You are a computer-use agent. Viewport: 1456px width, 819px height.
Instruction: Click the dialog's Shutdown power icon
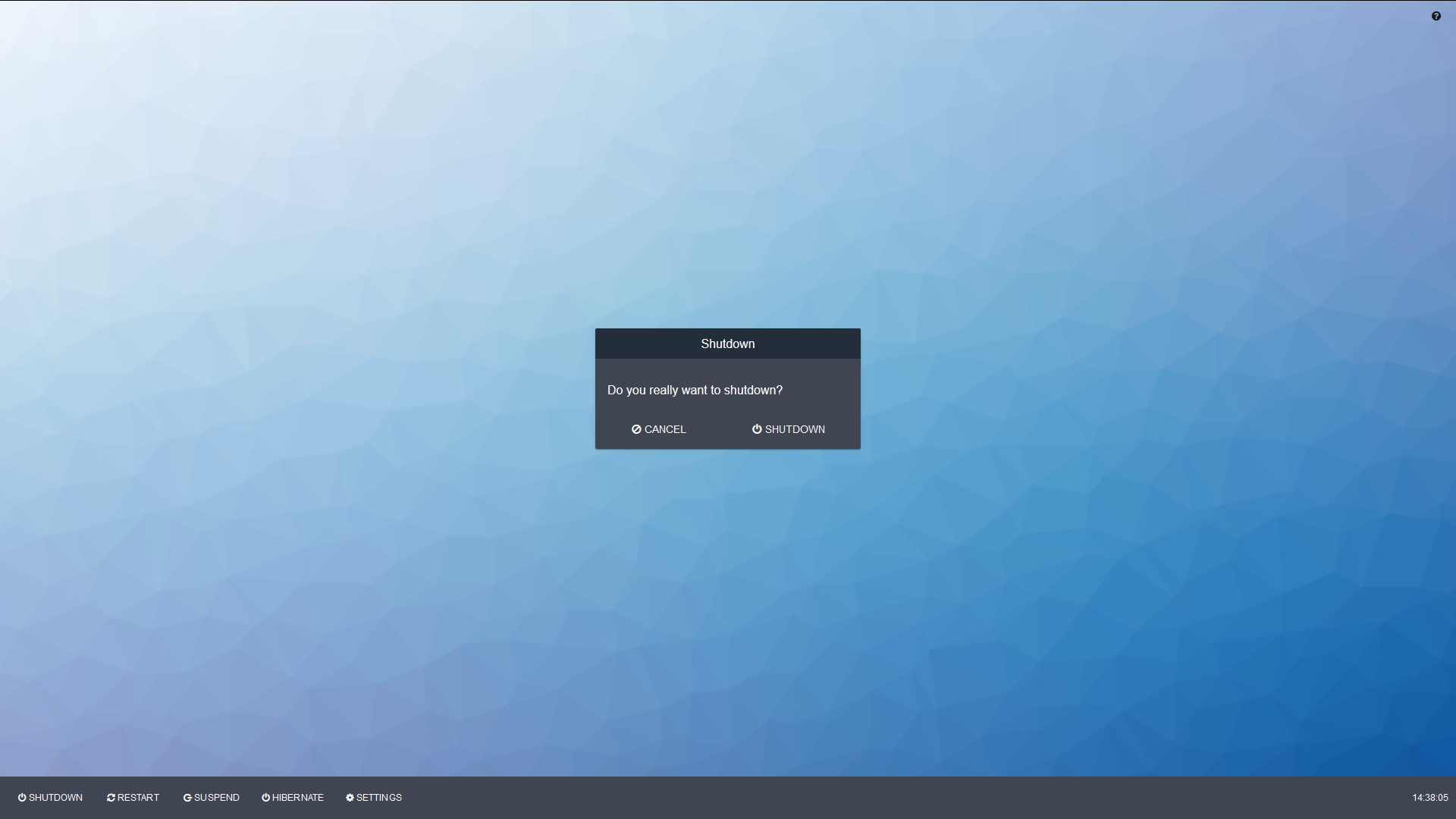(757, 429)
